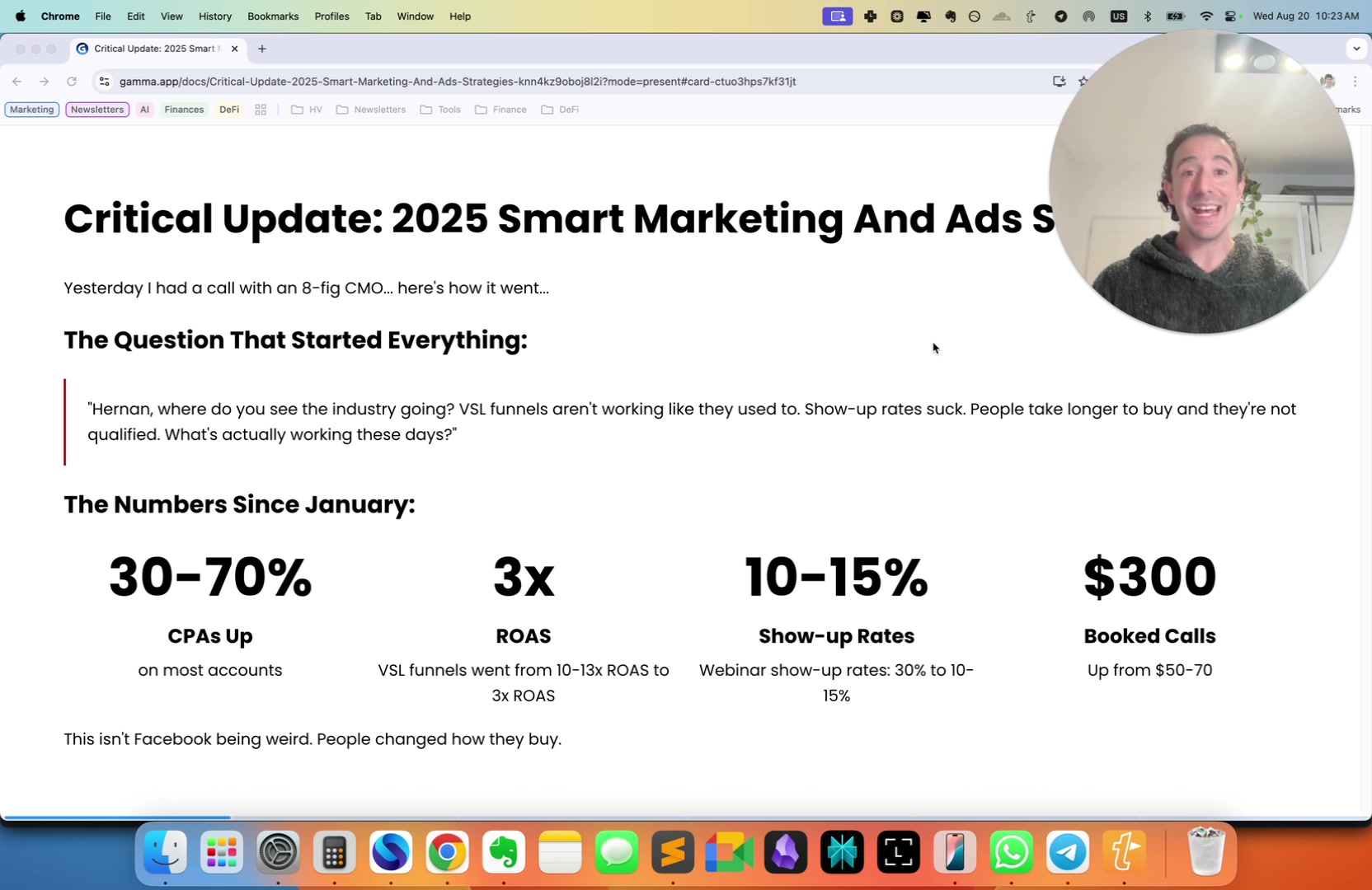Open the Calculator app in the Dock

tap(334, 852)
